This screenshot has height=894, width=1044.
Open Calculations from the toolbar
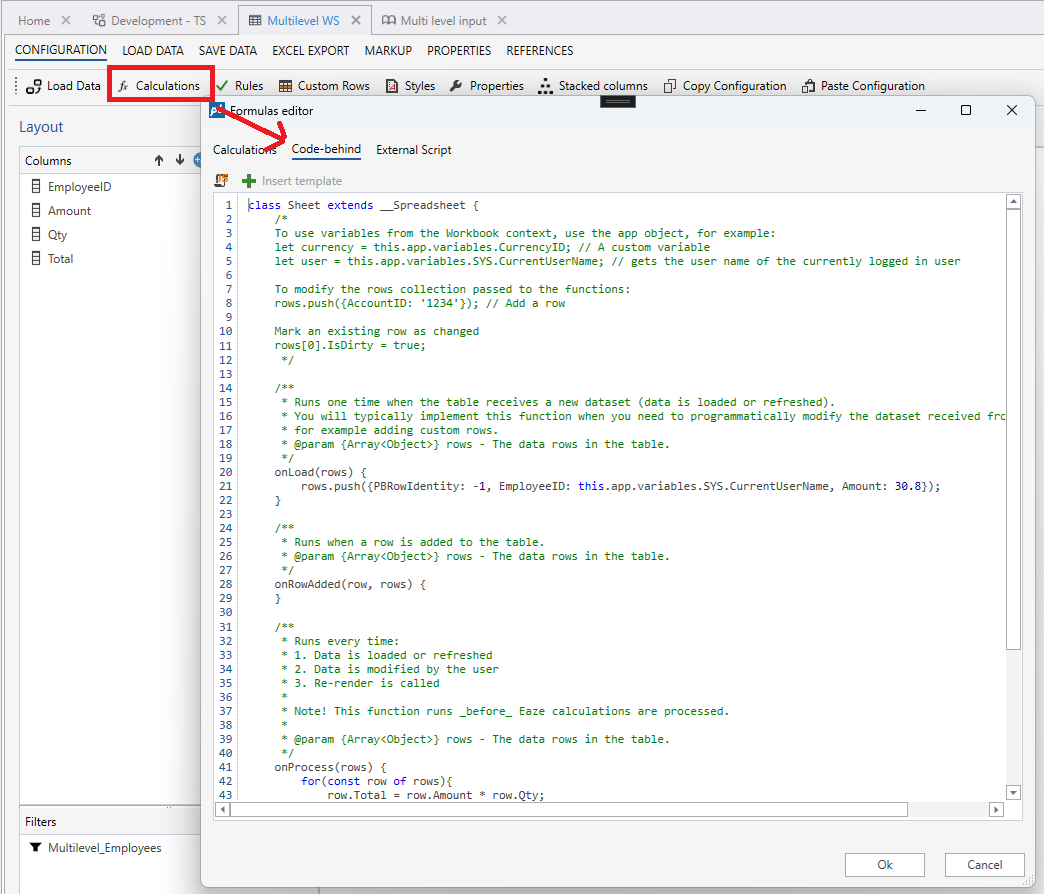159,85
